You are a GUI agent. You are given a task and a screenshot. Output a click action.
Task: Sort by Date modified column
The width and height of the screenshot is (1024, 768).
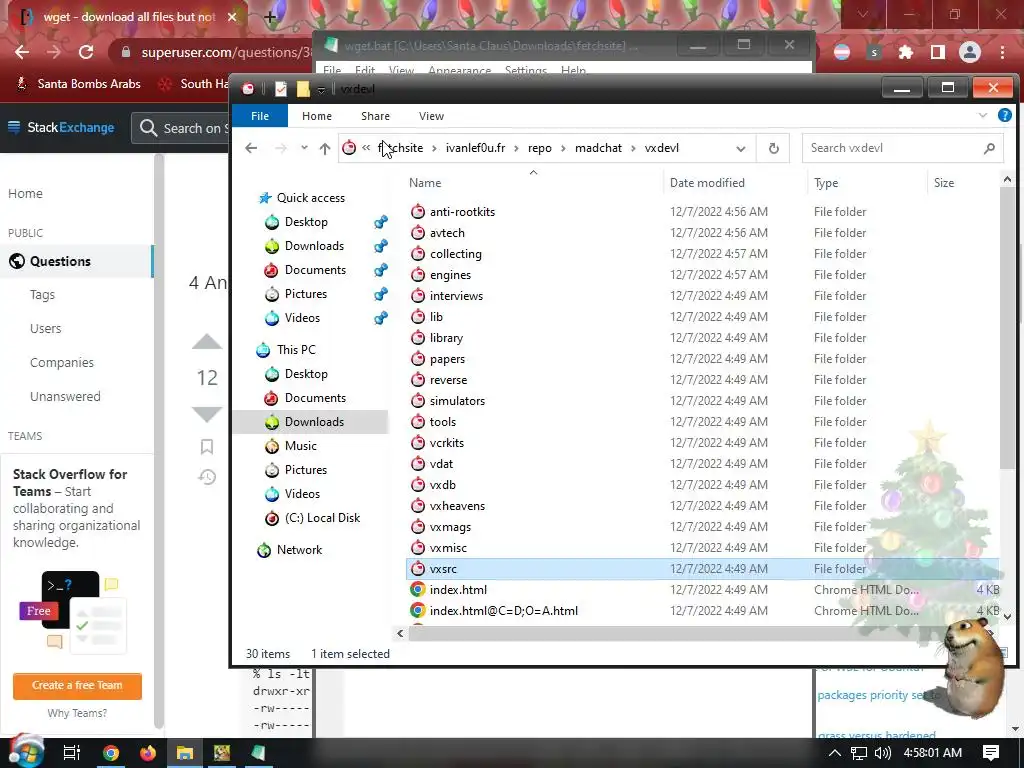click(x=707, y=183)
